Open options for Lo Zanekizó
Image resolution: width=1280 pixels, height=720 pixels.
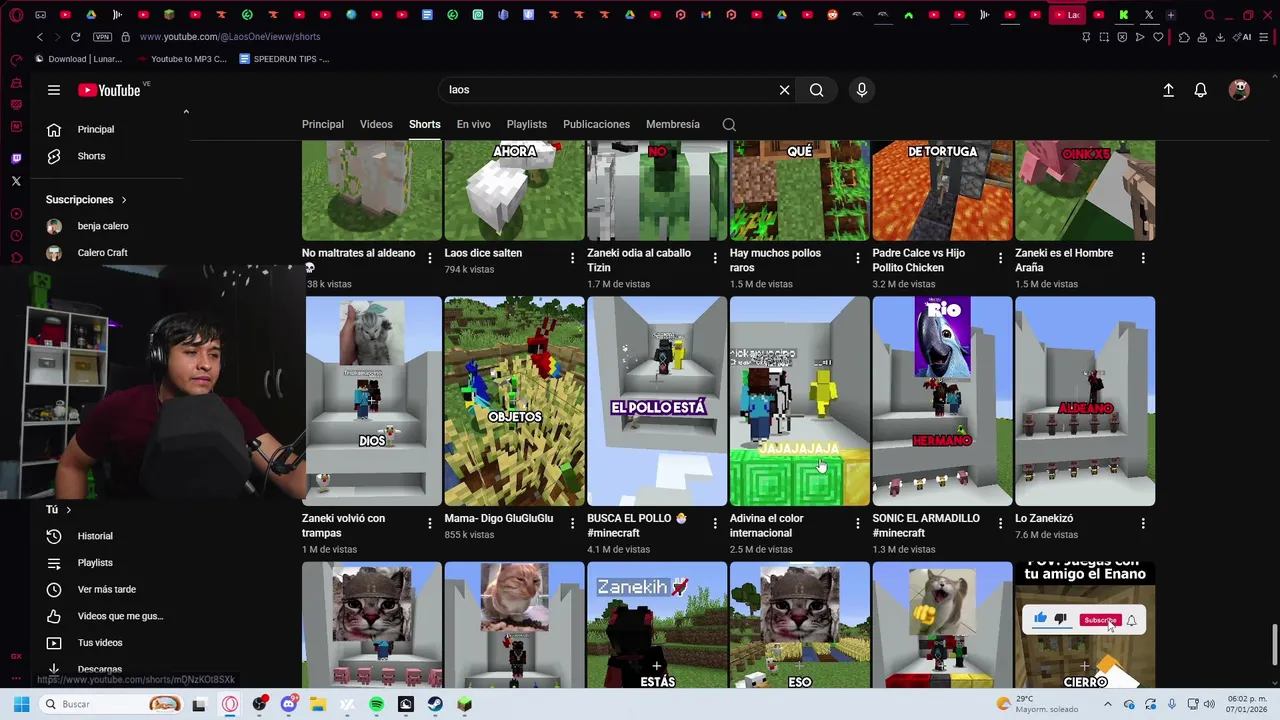(1143, 523)
